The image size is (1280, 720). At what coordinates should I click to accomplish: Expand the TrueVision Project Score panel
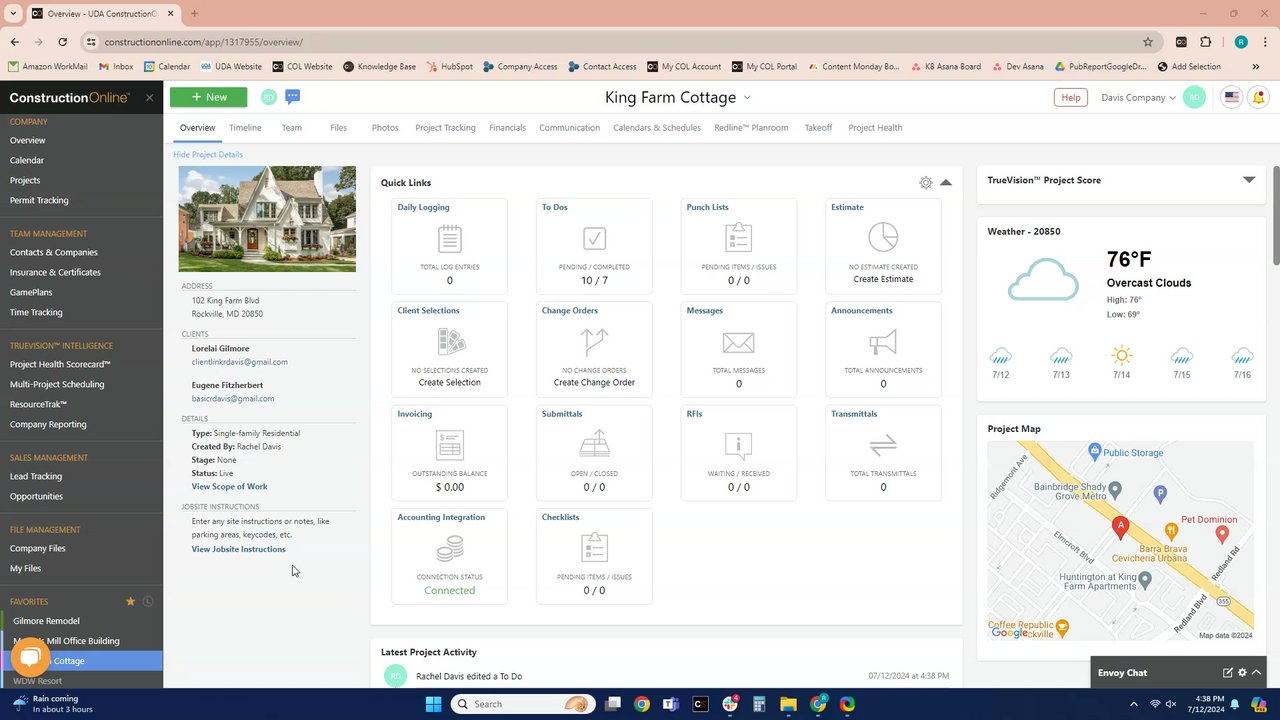[1249, 180]
